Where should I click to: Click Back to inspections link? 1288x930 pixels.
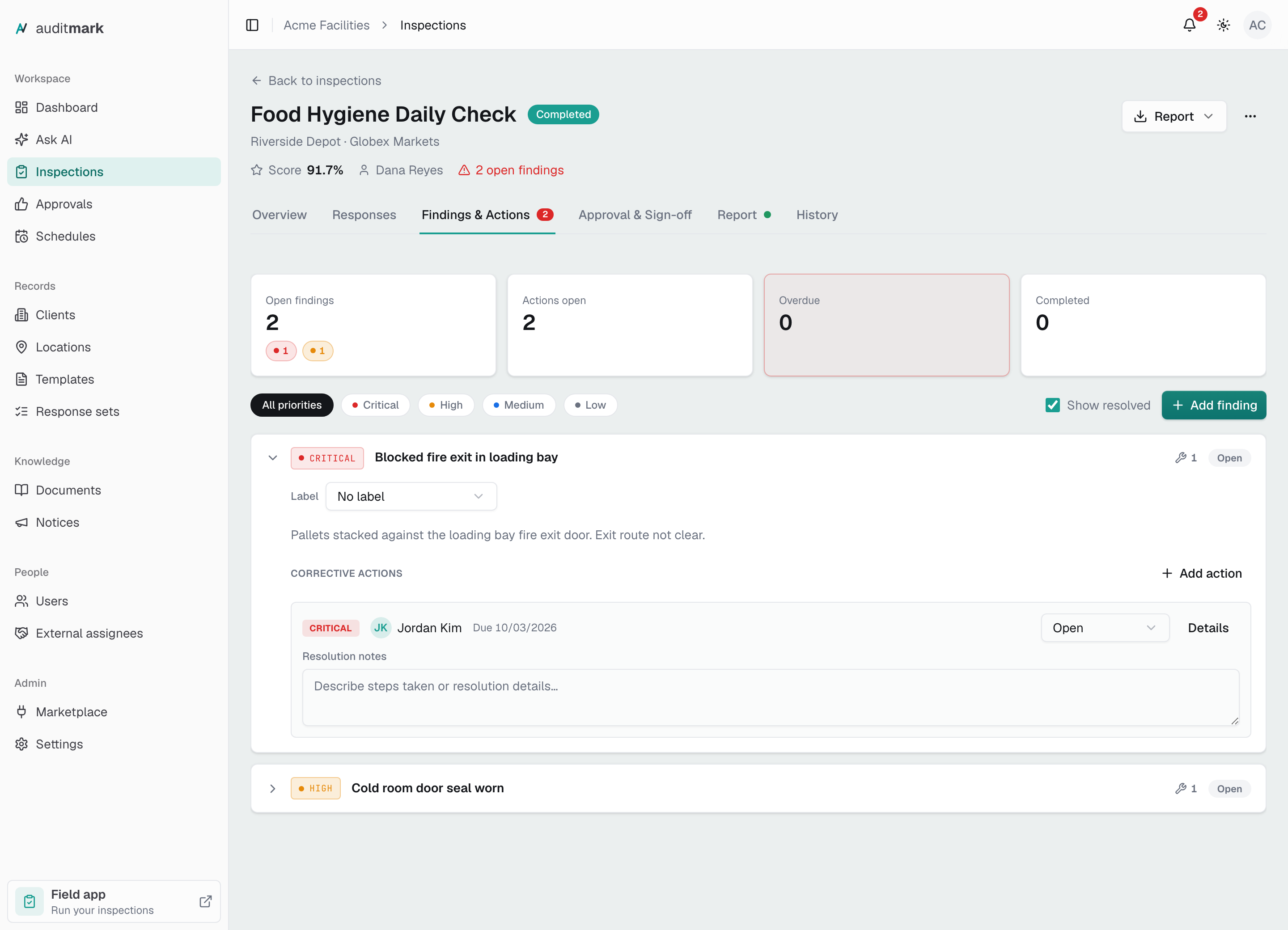click(x=316, y=80)
